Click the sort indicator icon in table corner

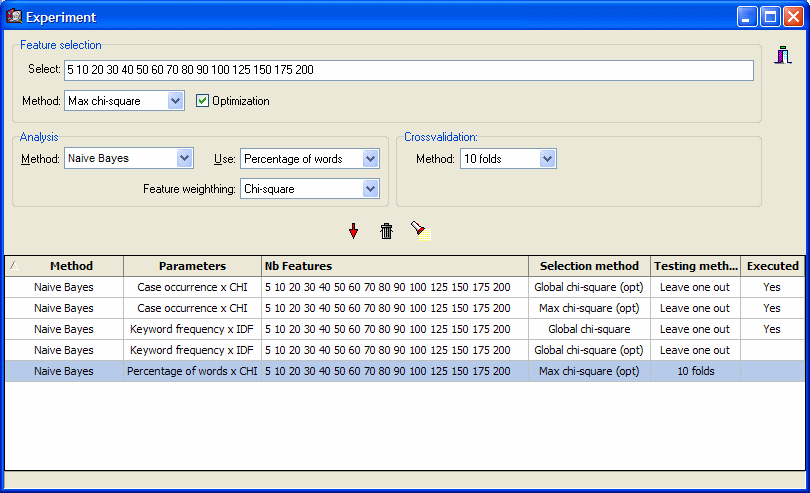click(x=12, y=266)
